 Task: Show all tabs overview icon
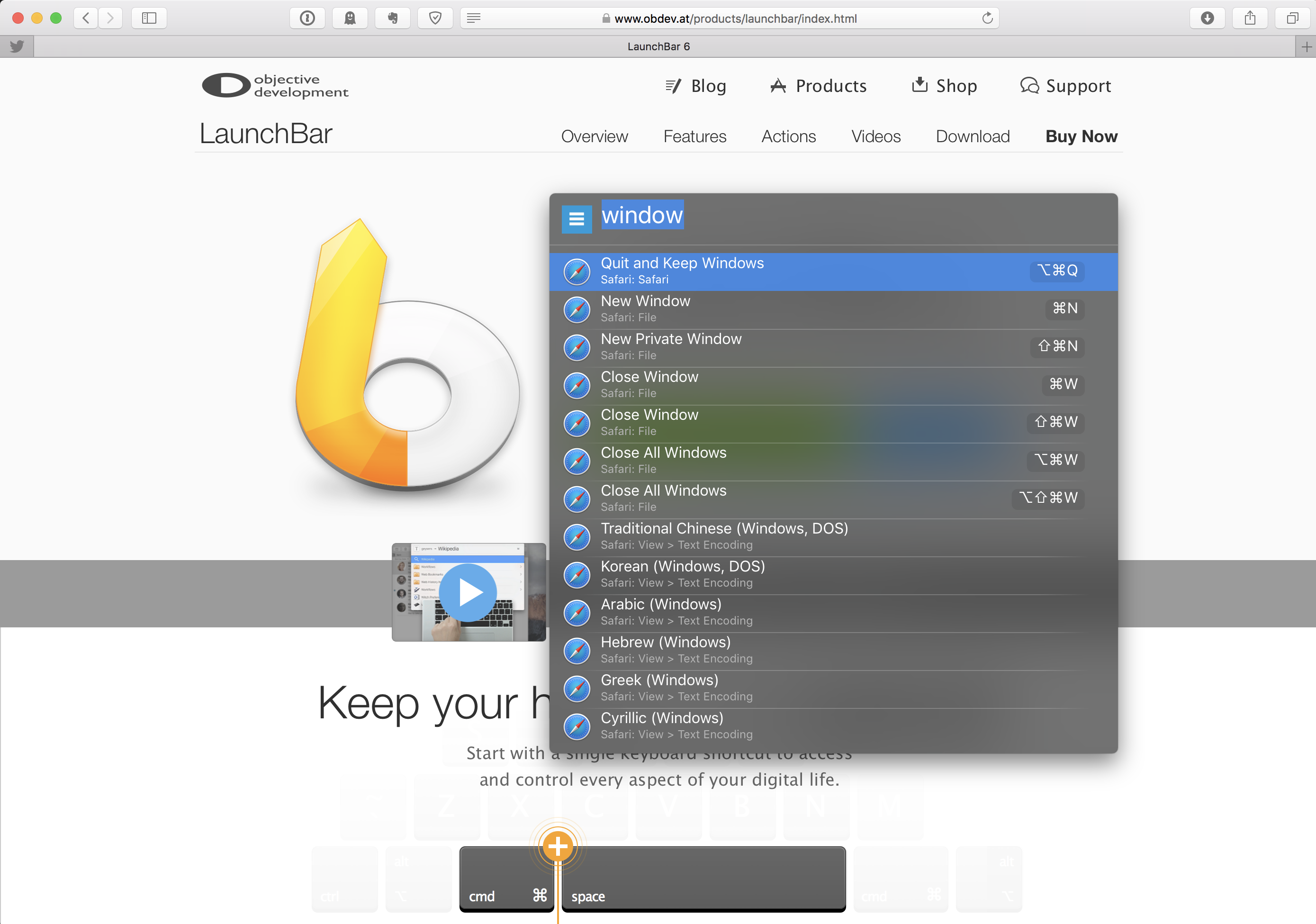click(x=1292, y=18)
